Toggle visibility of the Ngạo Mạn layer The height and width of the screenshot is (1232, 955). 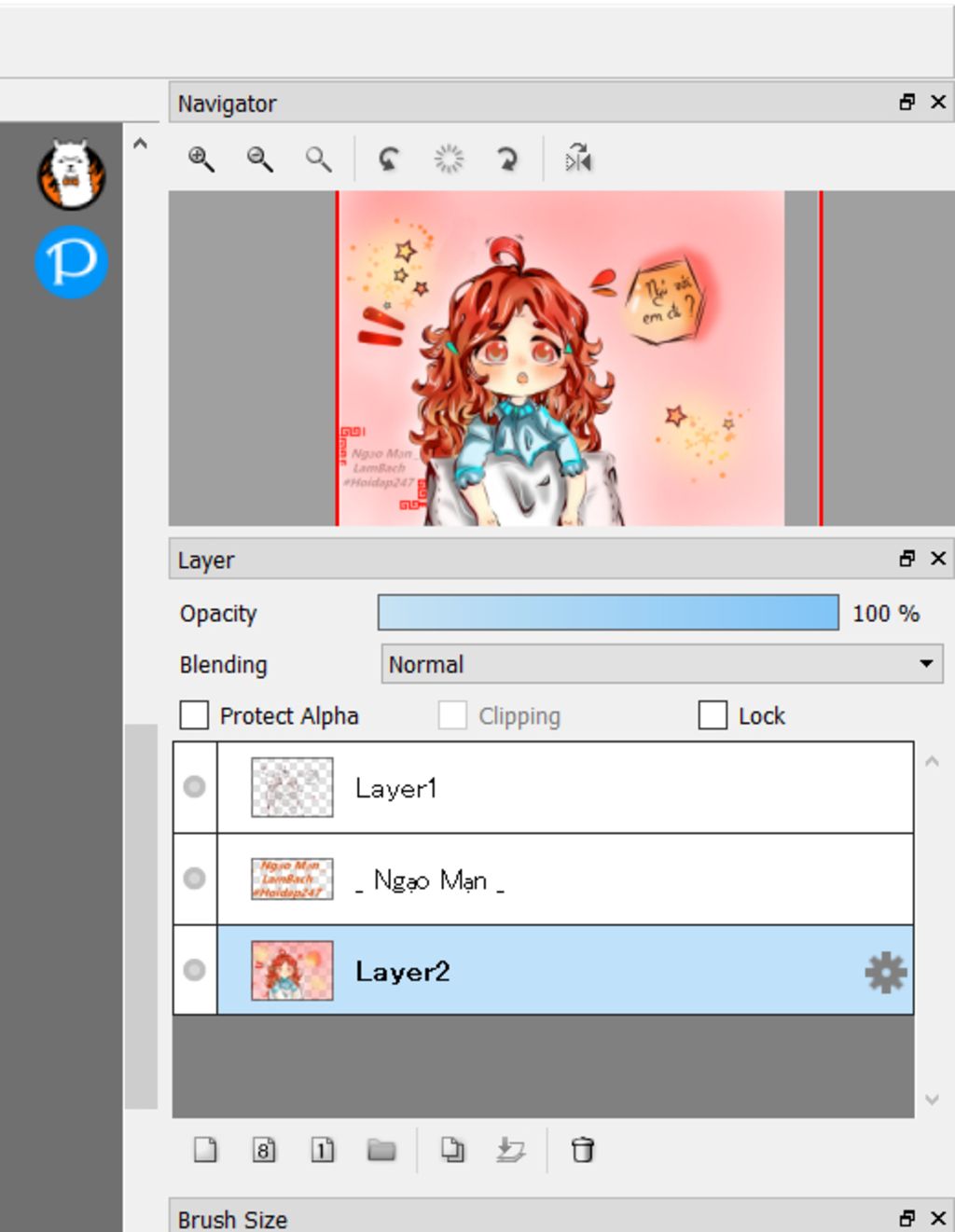194,879
